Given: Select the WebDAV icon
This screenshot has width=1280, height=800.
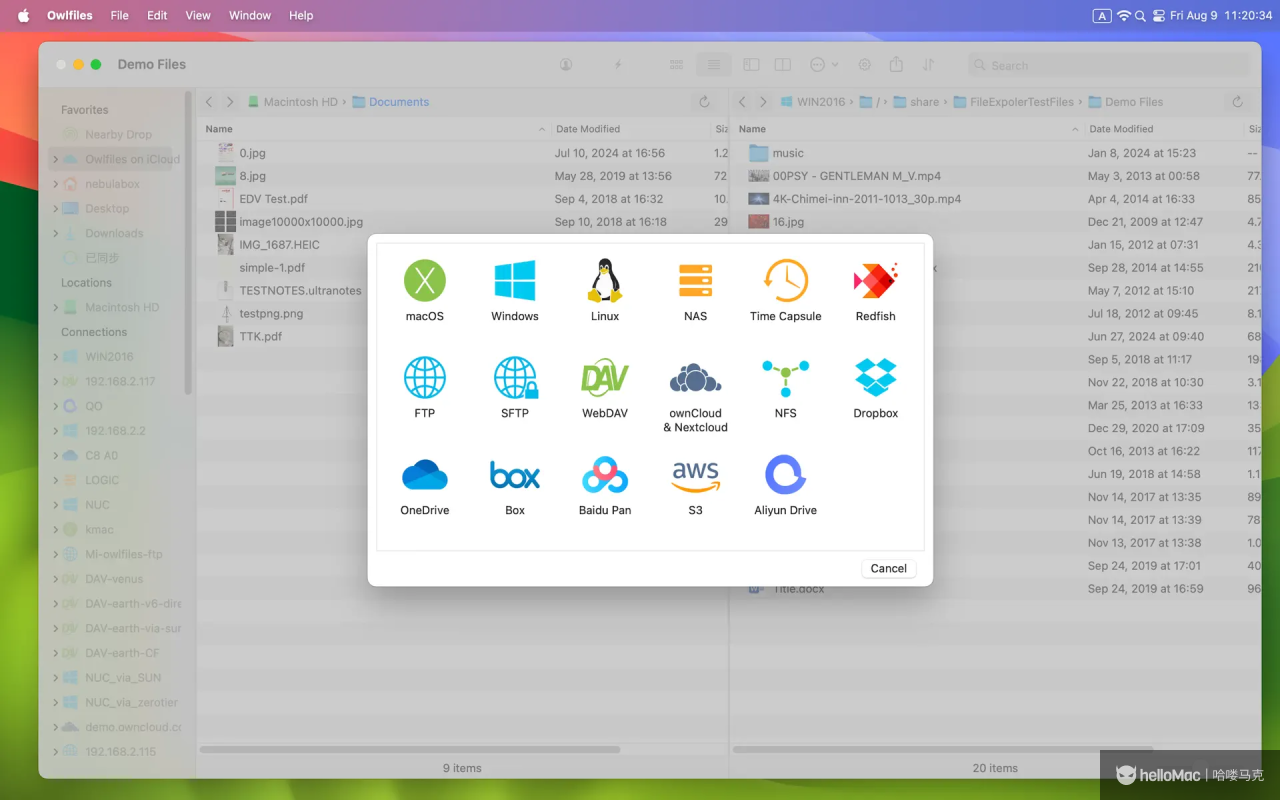Looking at the screenshot, I should click(605, 378).
